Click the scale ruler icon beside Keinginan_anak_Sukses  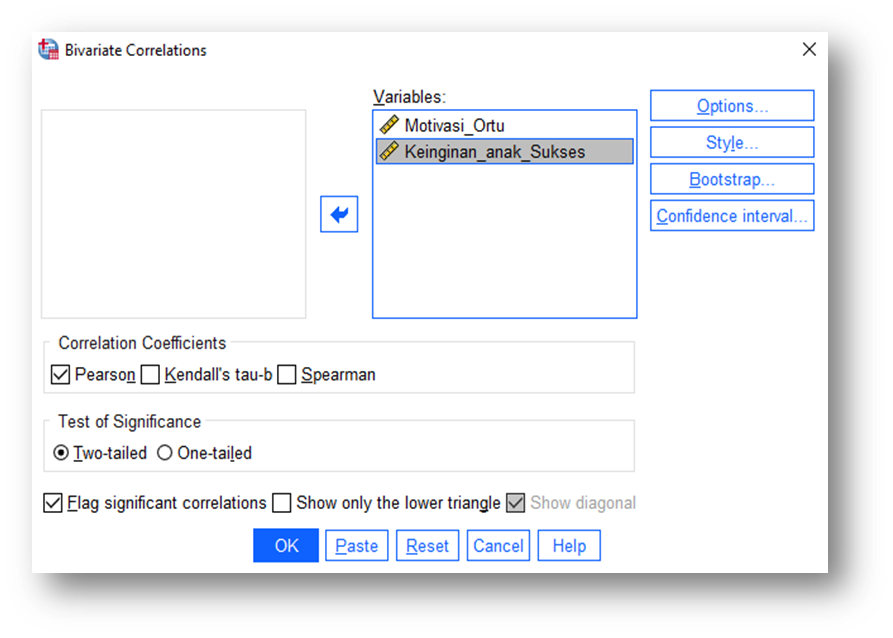point(390,152)
